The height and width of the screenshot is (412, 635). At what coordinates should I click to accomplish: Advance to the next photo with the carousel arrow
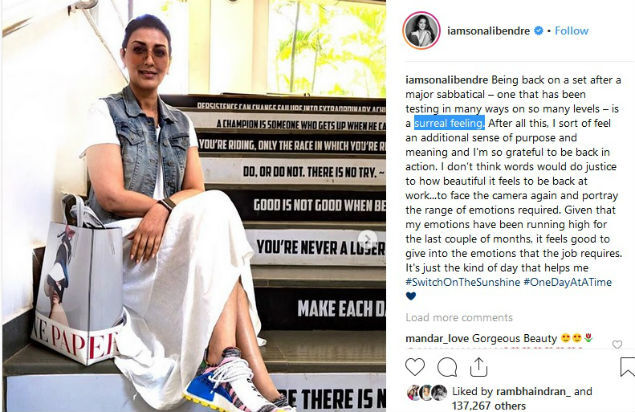[x=367, y=239]
